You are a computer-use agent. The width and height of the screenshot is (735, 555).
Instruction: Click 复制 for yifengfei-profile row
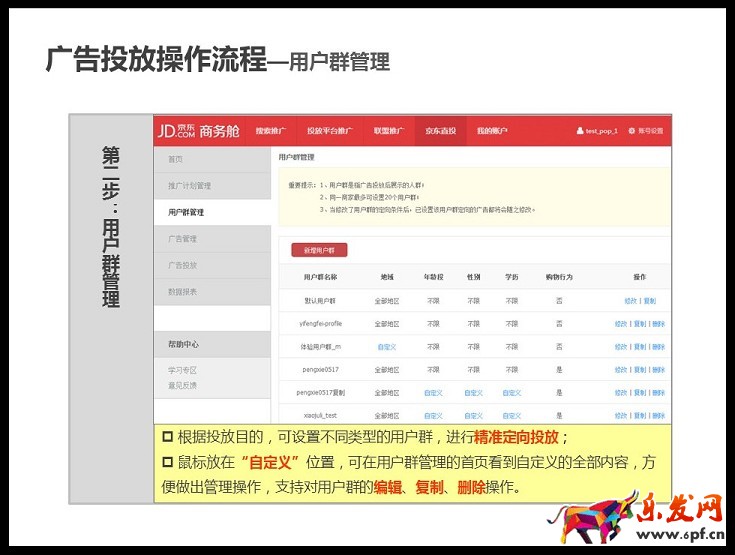(640, 323)
